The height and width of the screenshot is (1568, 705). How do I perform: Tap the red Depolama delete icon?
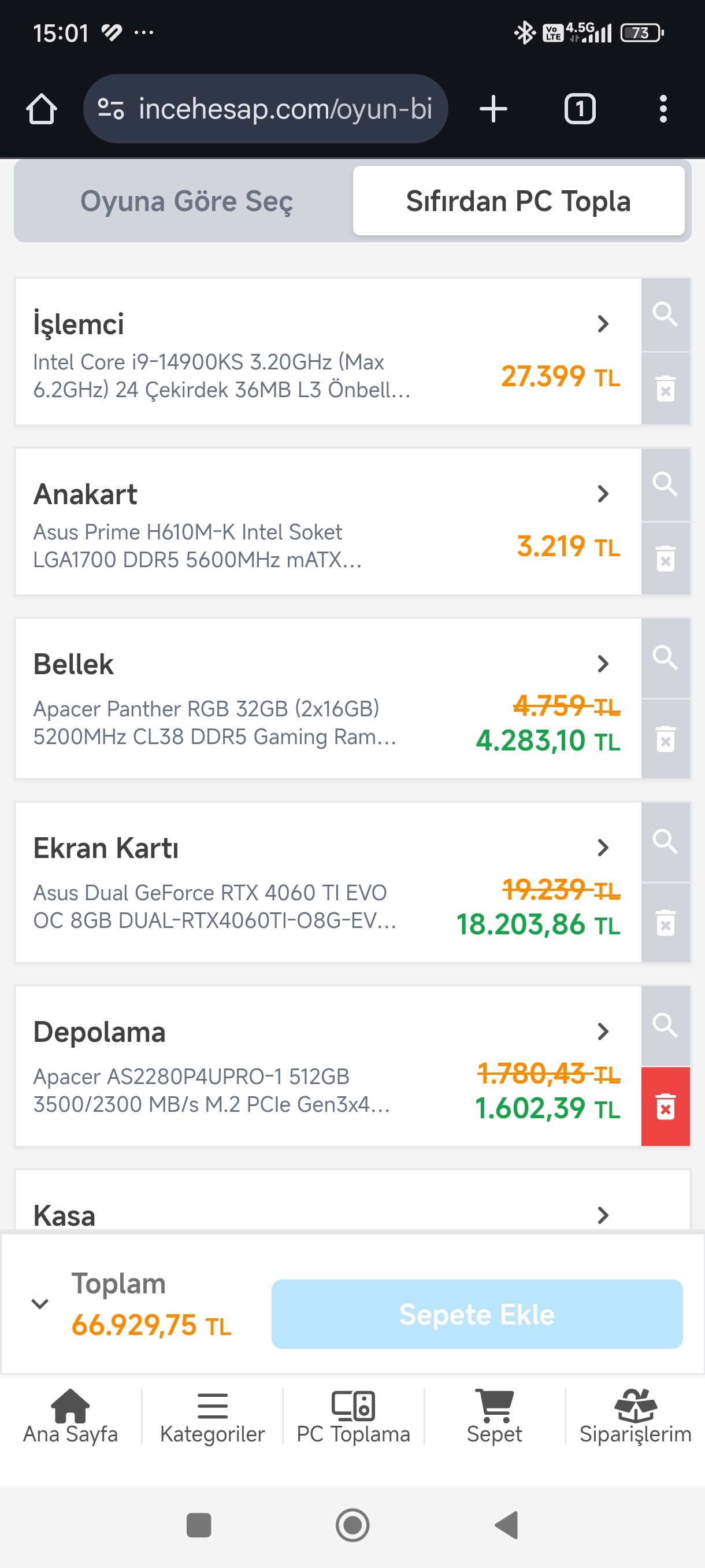pos(665,1106)
